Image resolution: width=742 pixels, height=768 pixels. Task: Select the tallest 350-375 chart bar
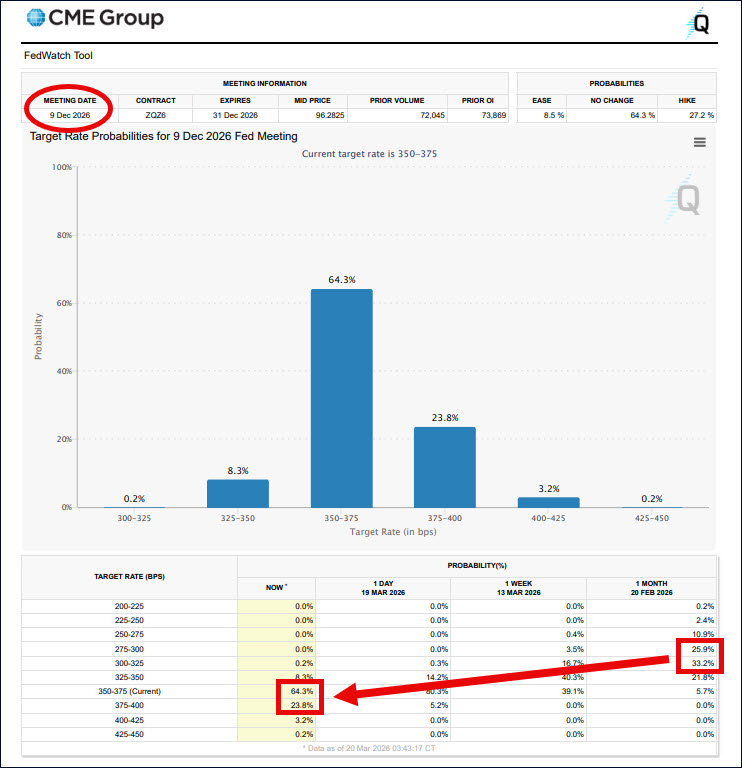(x=341, y=398)
